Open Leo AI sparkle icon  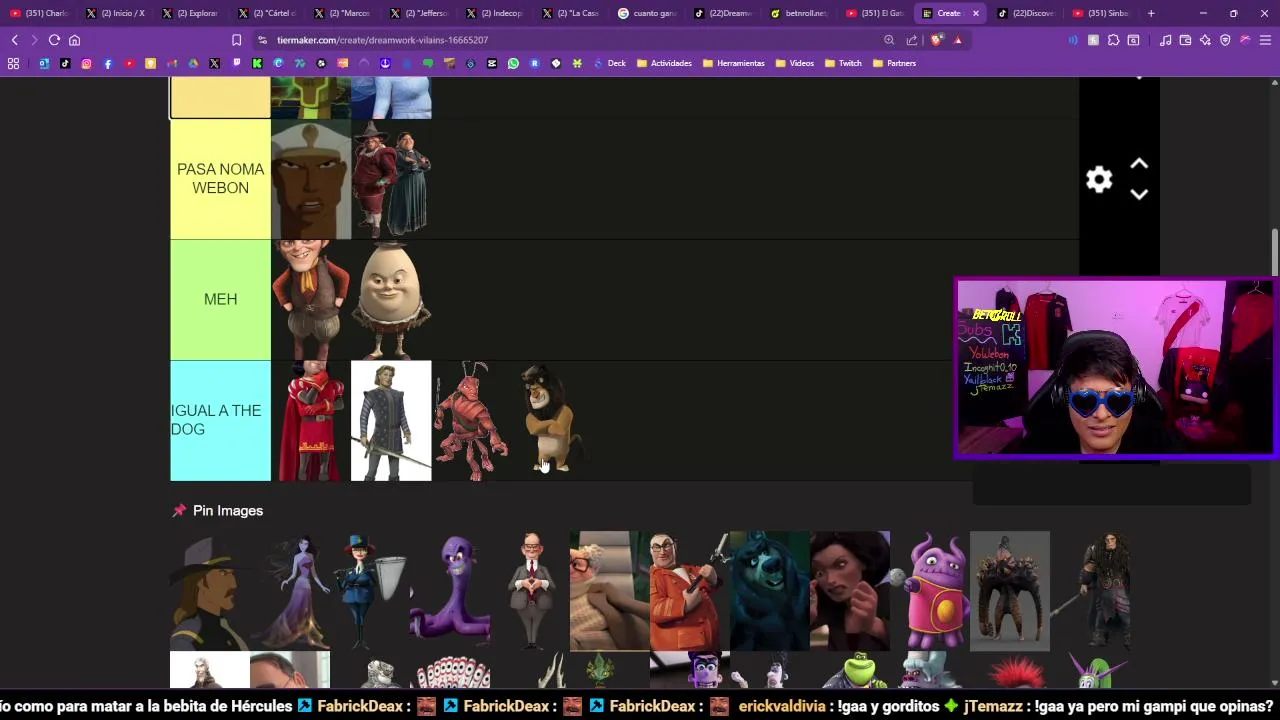tap(1205, 40)
